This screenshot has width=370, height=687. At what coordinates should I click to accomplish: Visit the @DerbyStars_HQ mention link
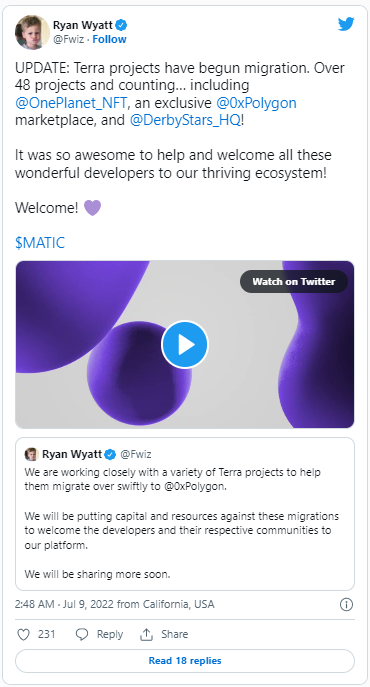[185, 120]
